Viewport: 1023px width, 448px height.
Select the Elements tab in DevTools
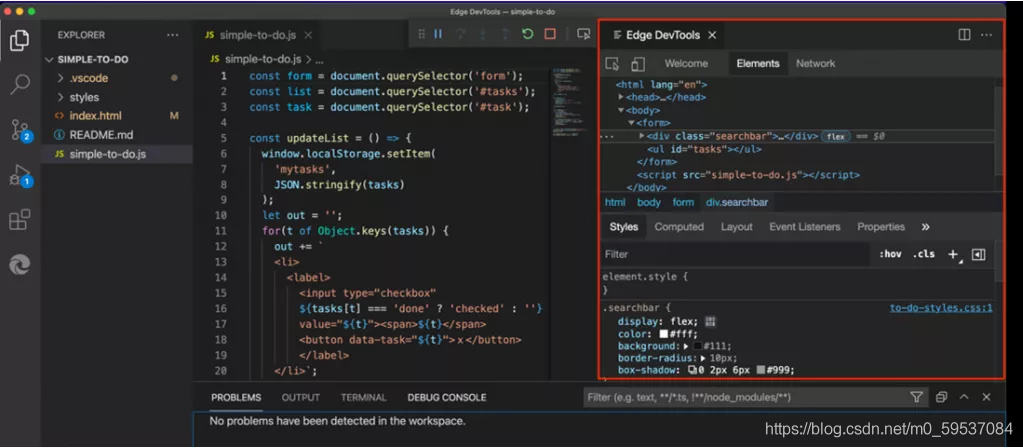click(758, 64)
